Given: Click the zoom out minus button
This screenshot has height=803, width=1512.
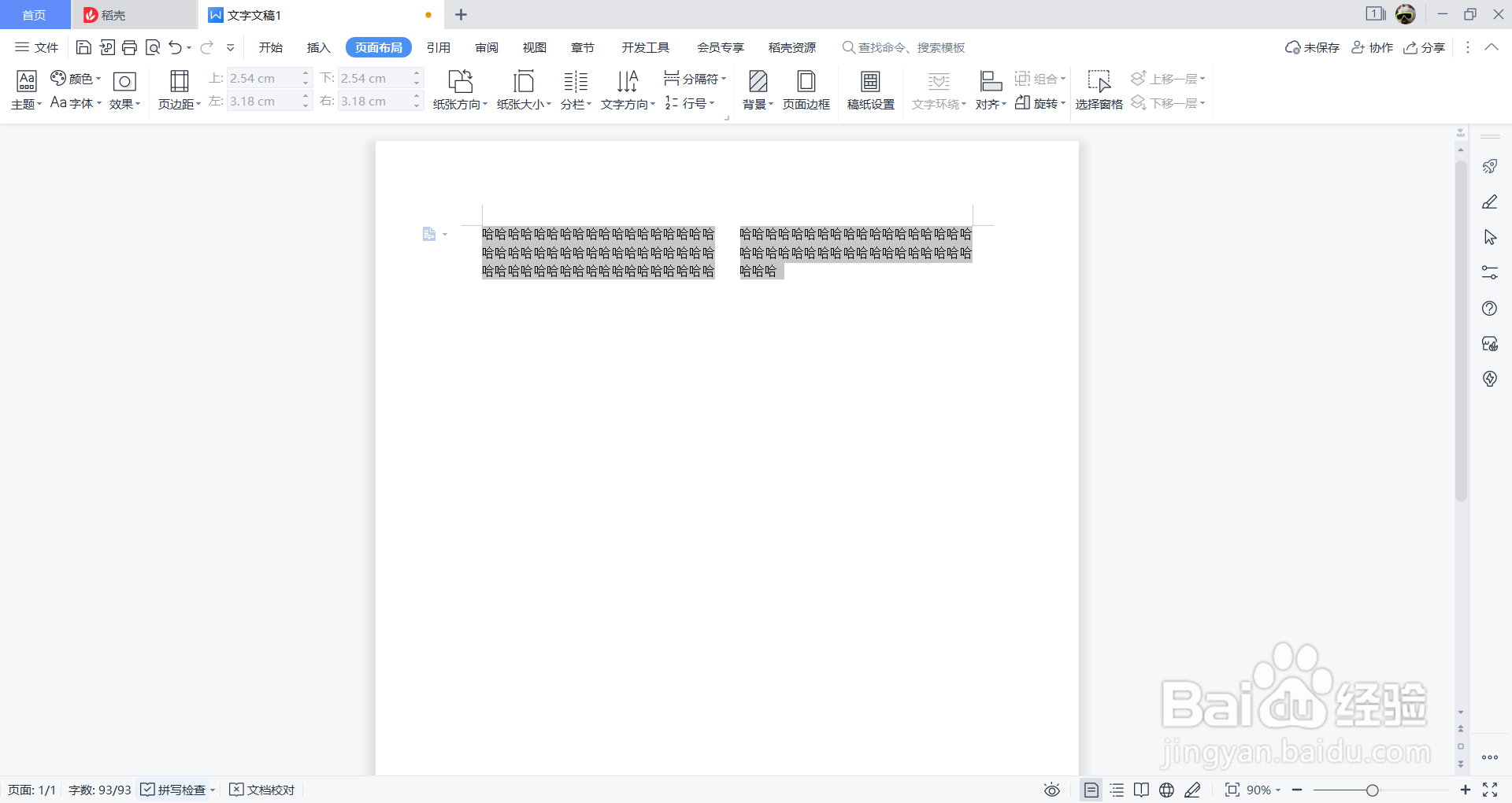Looking at the screenshot, I should (x=1297, y=790).
